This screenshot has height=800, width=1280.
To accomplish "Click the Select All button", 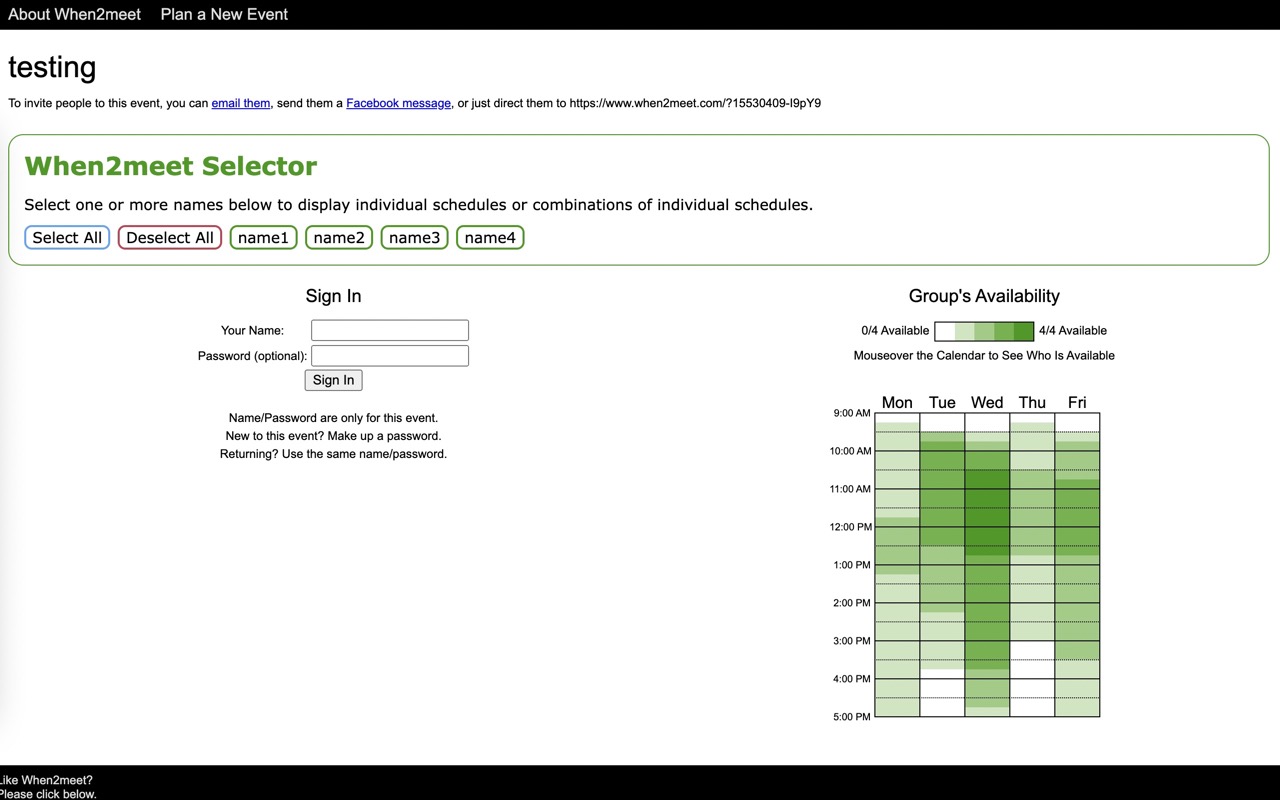I will point(67,237).
